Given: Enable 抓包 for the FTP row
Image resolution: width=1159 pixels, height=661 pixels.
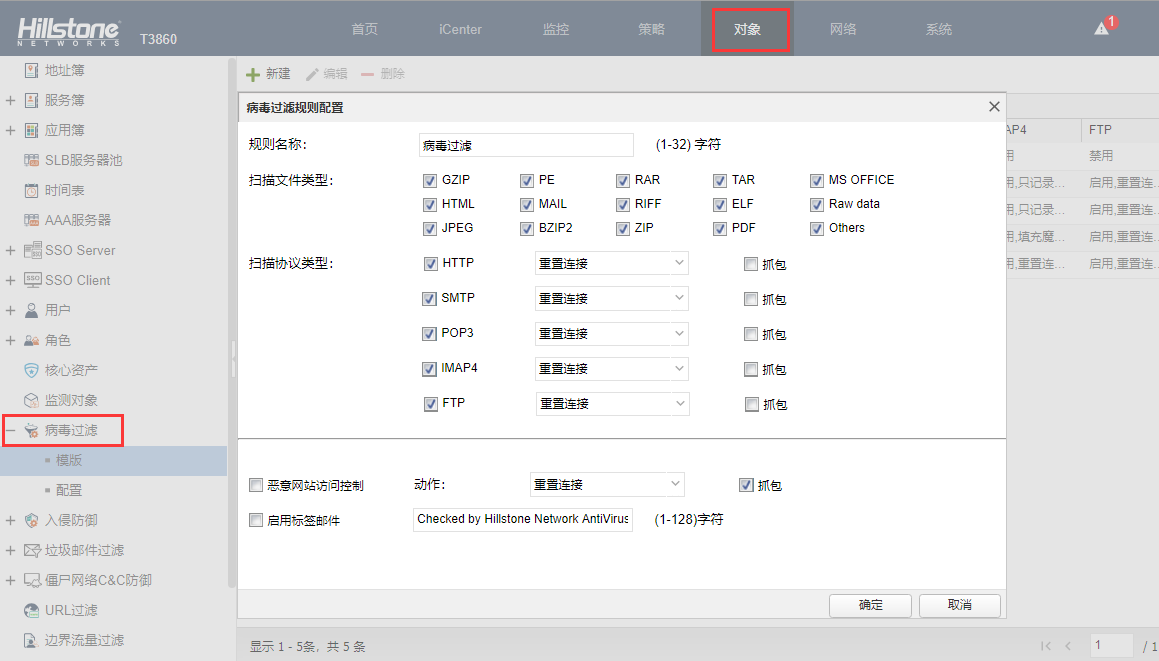Looking at the screenshot, I should (x=752, y=404).
